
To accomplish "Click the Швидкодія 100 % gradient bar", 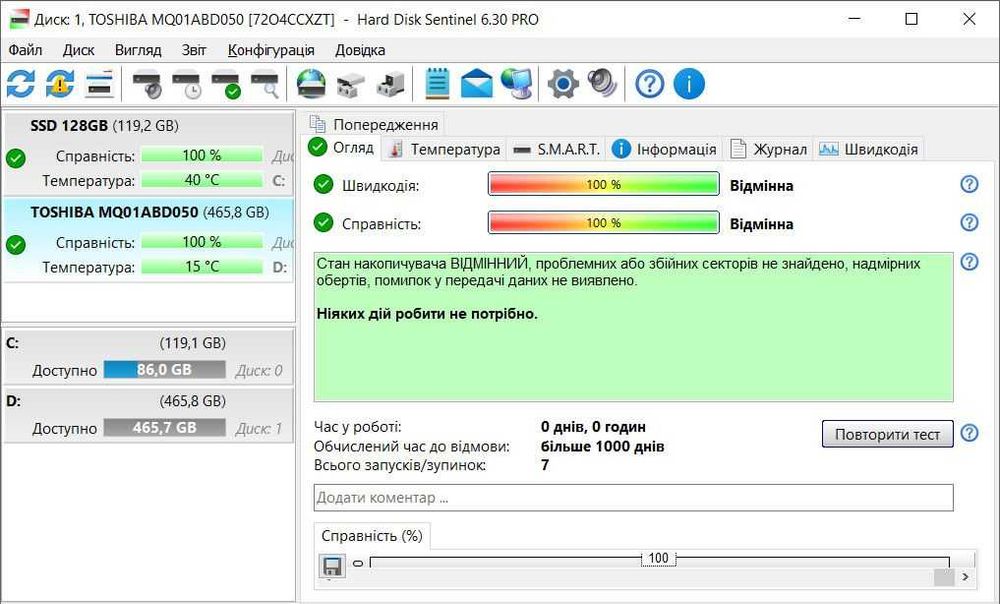I will tap(603, 184).
